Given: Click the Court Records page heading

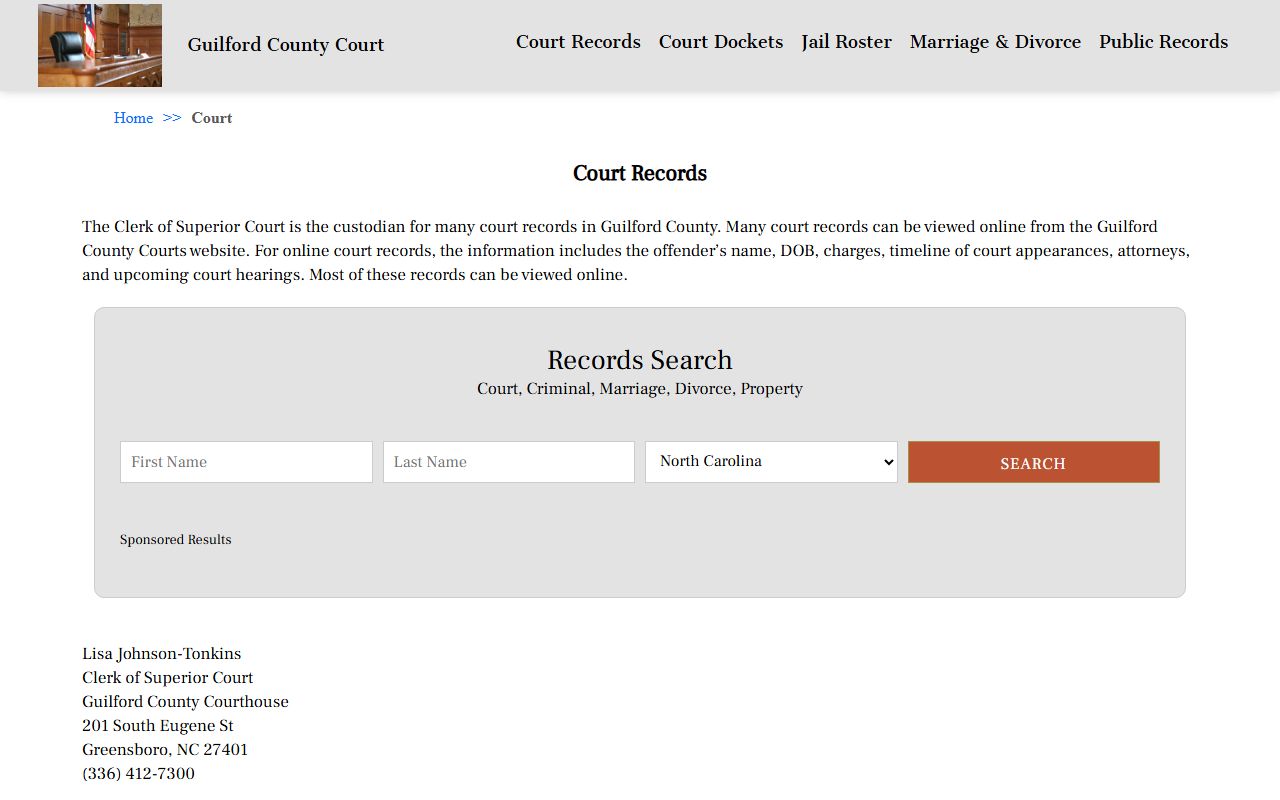Looking at the screenshot, I should click(x=640, y=174).
